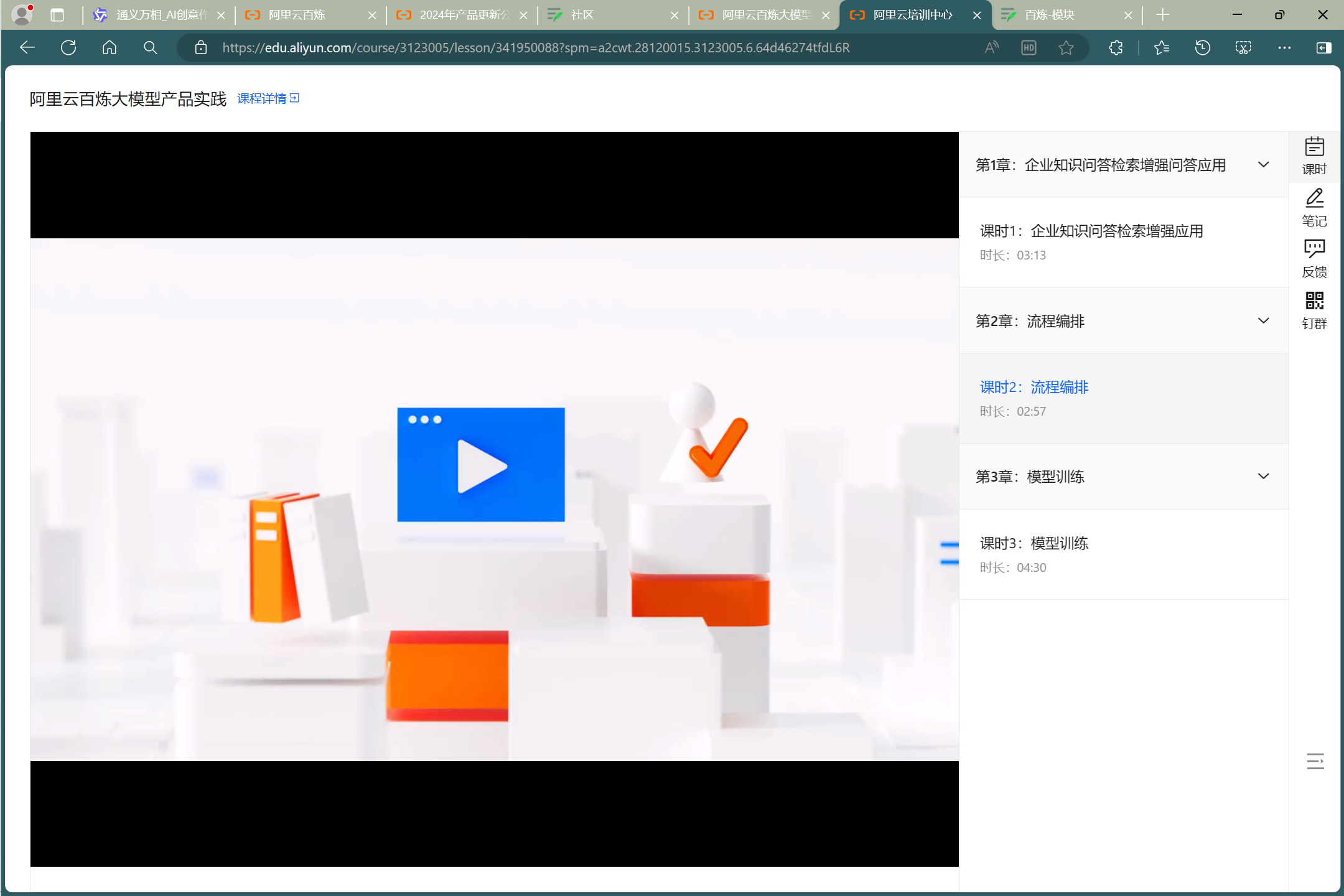This screenshot has width=1344, height=896.
Task: Open the browser settings and more menu
Action: coord(1284,47)
